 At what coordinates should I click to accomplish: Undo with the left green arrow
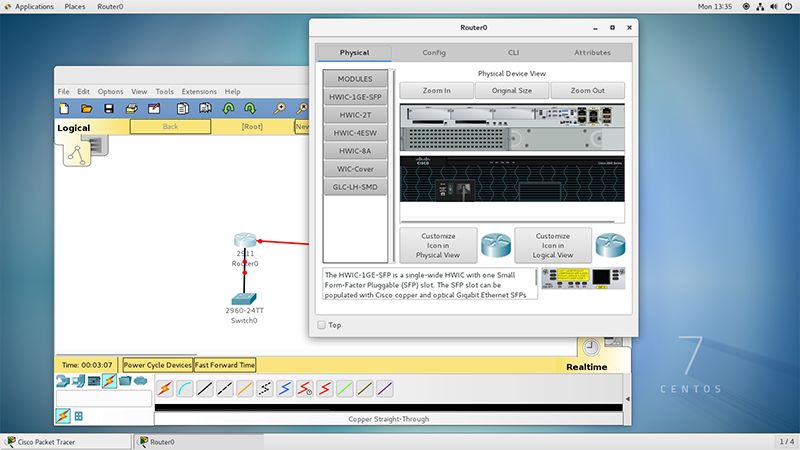click(x=228, y=108)
